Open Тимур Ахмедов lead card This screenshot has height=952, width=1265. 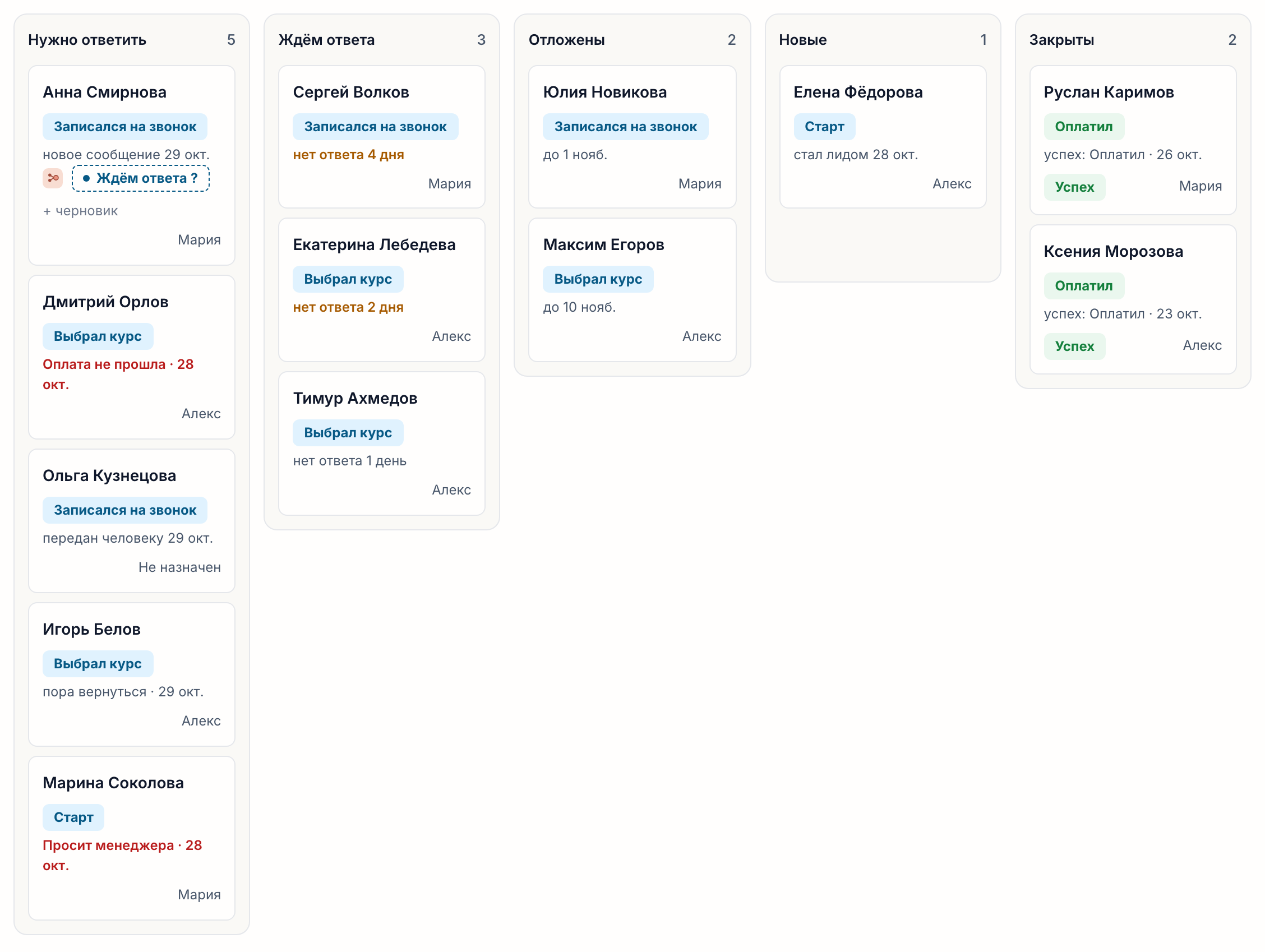tap(382, 443)
